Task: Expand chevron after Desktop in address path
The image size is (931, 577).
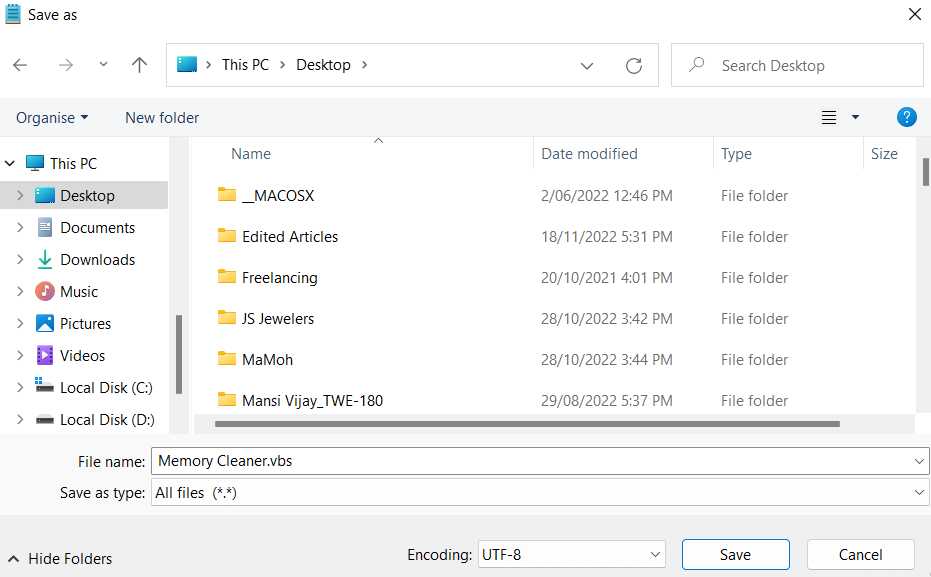Action: tap(365, 65)
